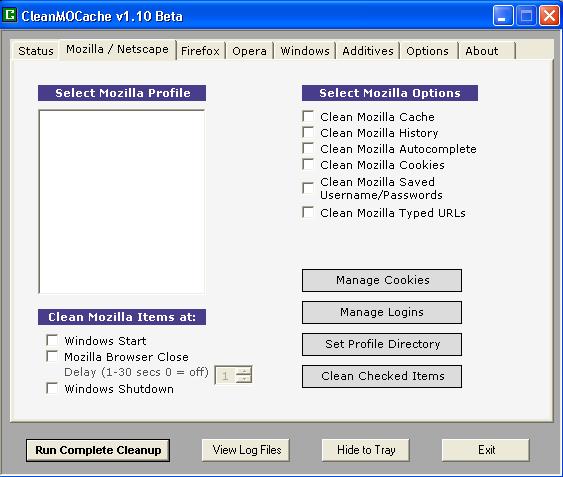The image size is (563, 477).
Task: Click the delay seconds input field
Action: (x=226, y=375)
